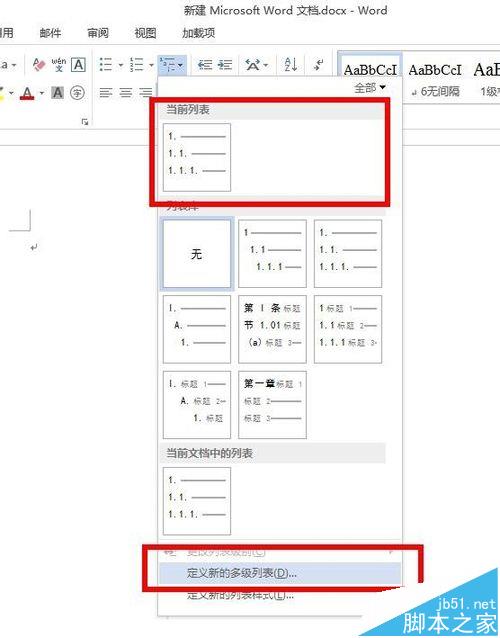Click the increase indent icon

(x=225, y=64)
